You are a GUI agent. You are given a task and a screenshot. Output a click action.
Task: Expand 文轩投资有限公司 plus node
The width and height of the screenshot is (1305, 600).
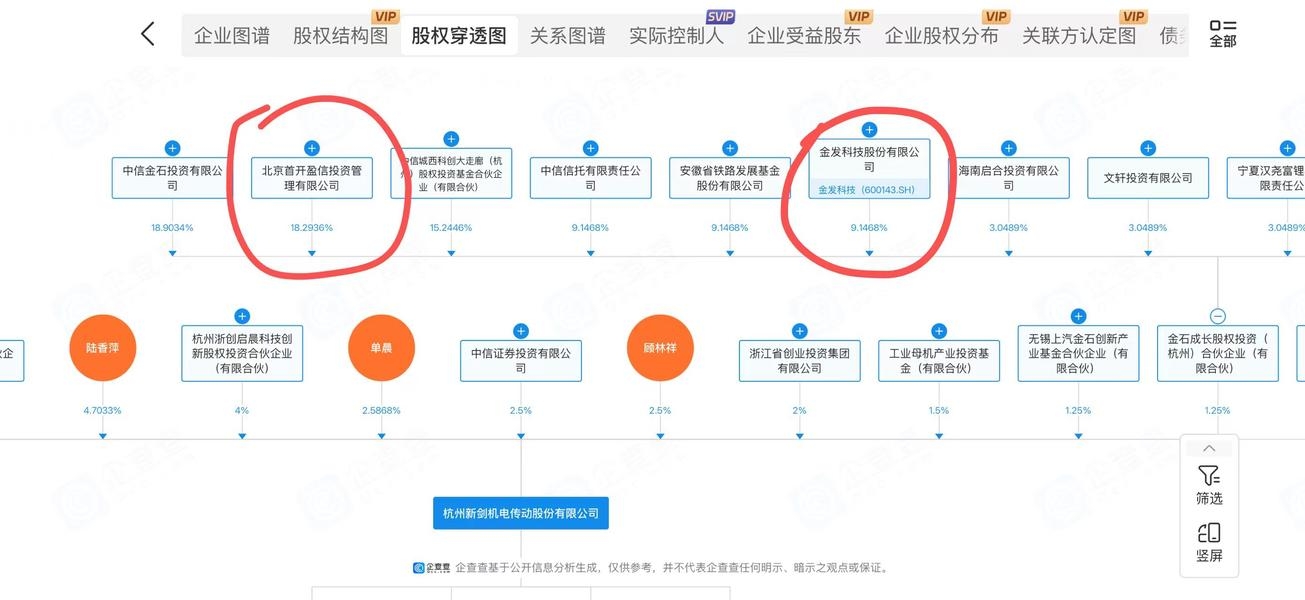[1148, 148]
